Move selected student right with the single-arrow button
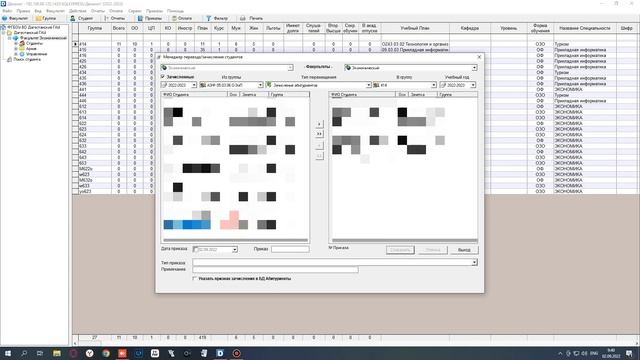This screenshot has height=360, width=640. point(319,124)
